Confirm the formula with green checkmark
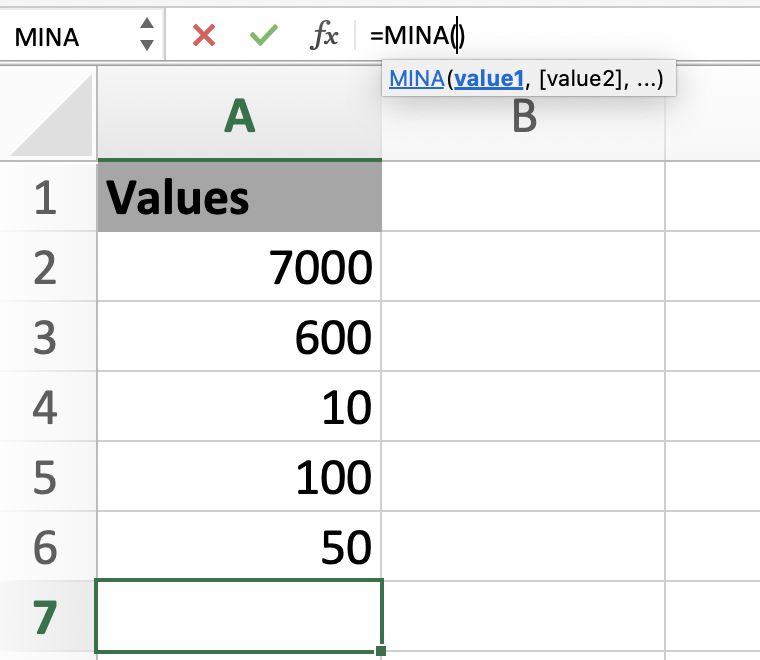 pyautogui.click(x=264, y=36)
